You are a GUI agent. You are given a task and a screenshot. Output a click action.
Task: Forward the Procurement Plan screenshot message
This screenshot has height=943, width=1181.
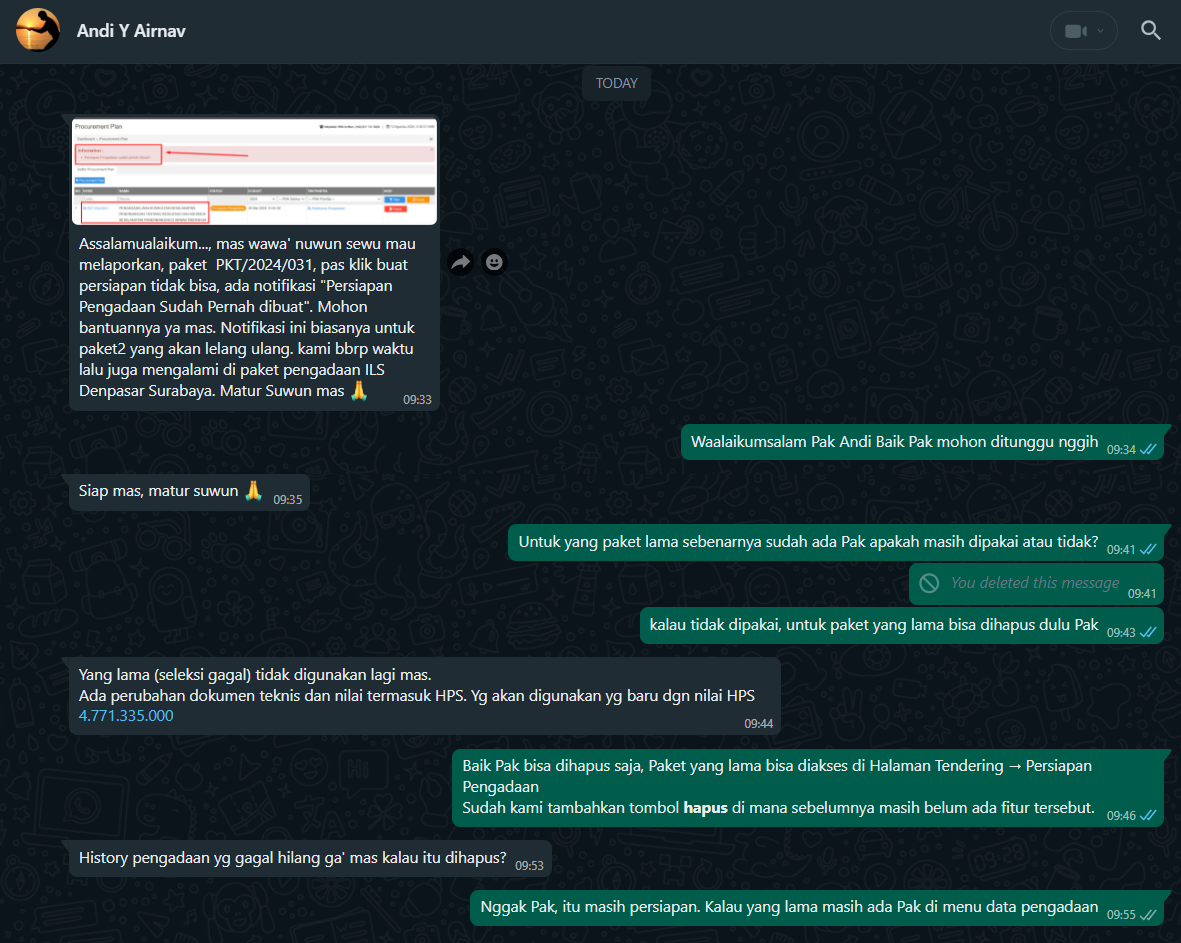coord(460,262)
